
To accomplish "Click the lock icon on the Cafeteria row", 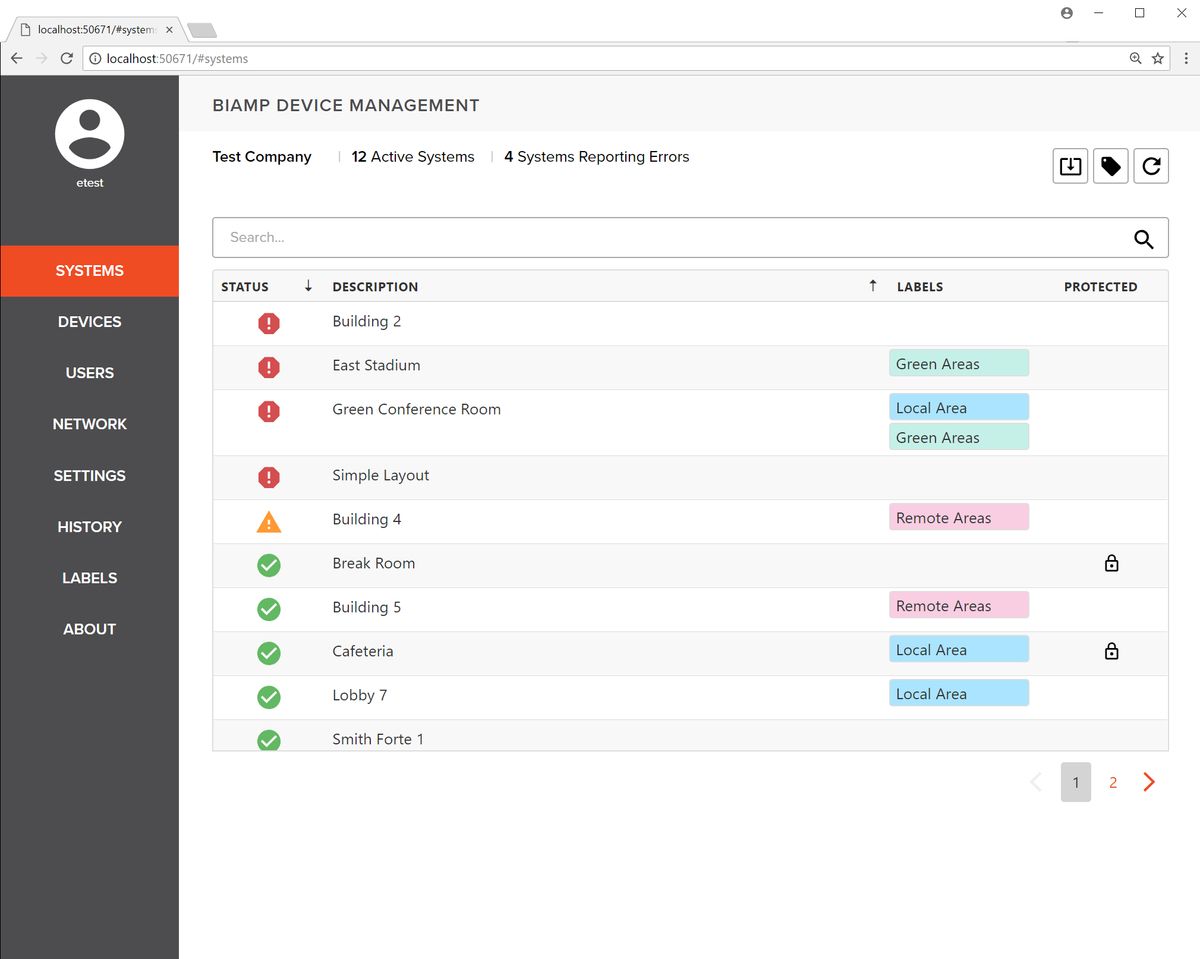I will 1111,651.
